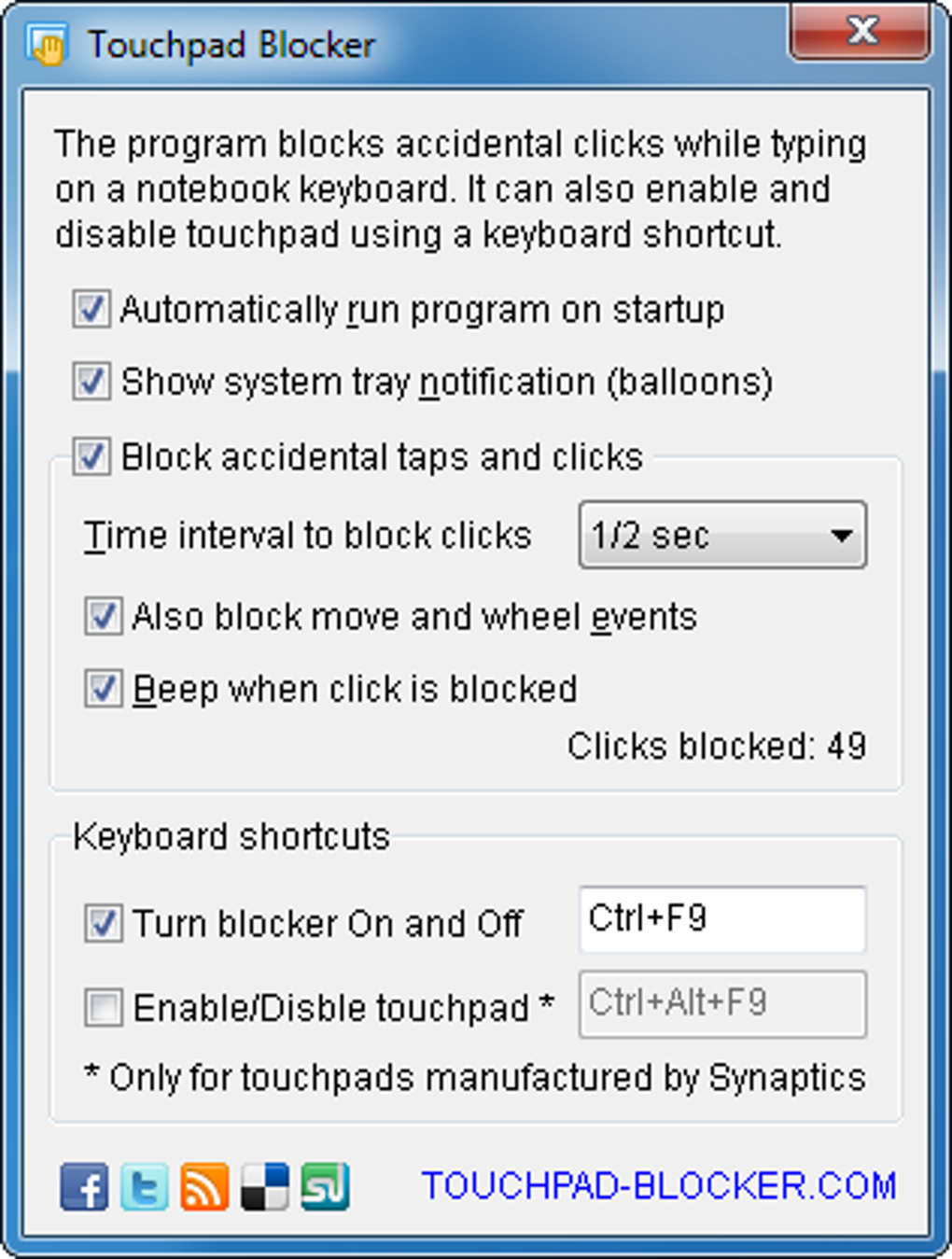Uncheck Turn blocker On and Off
952x1259 pixels.
pos(103,923)
